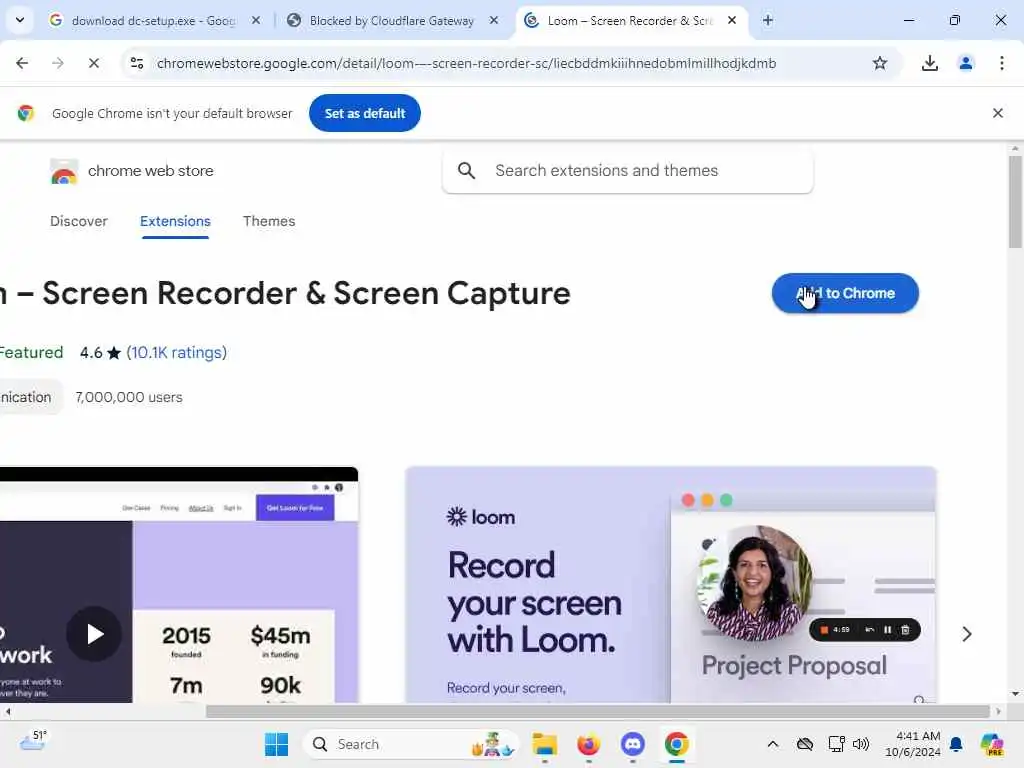Open the volume speaker tray icon
The width and height of the screenshot is (1024, 768).
click(861, 744)
